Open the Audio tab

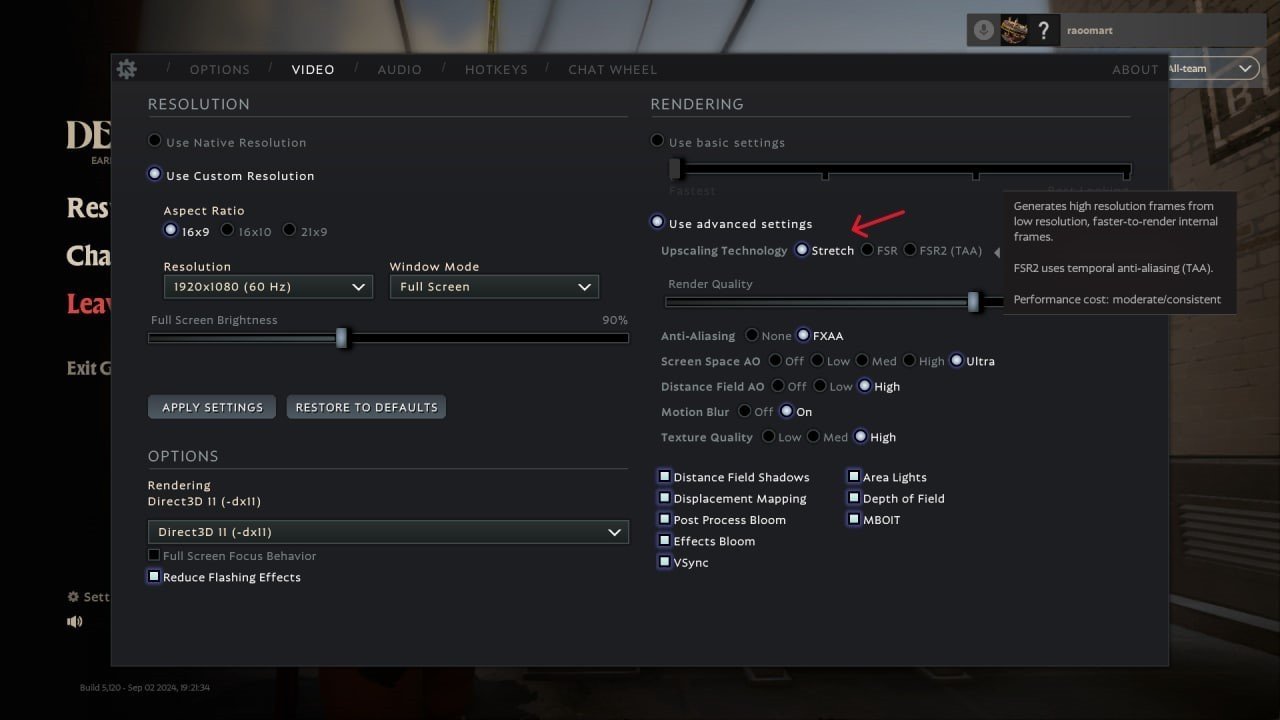399,70
